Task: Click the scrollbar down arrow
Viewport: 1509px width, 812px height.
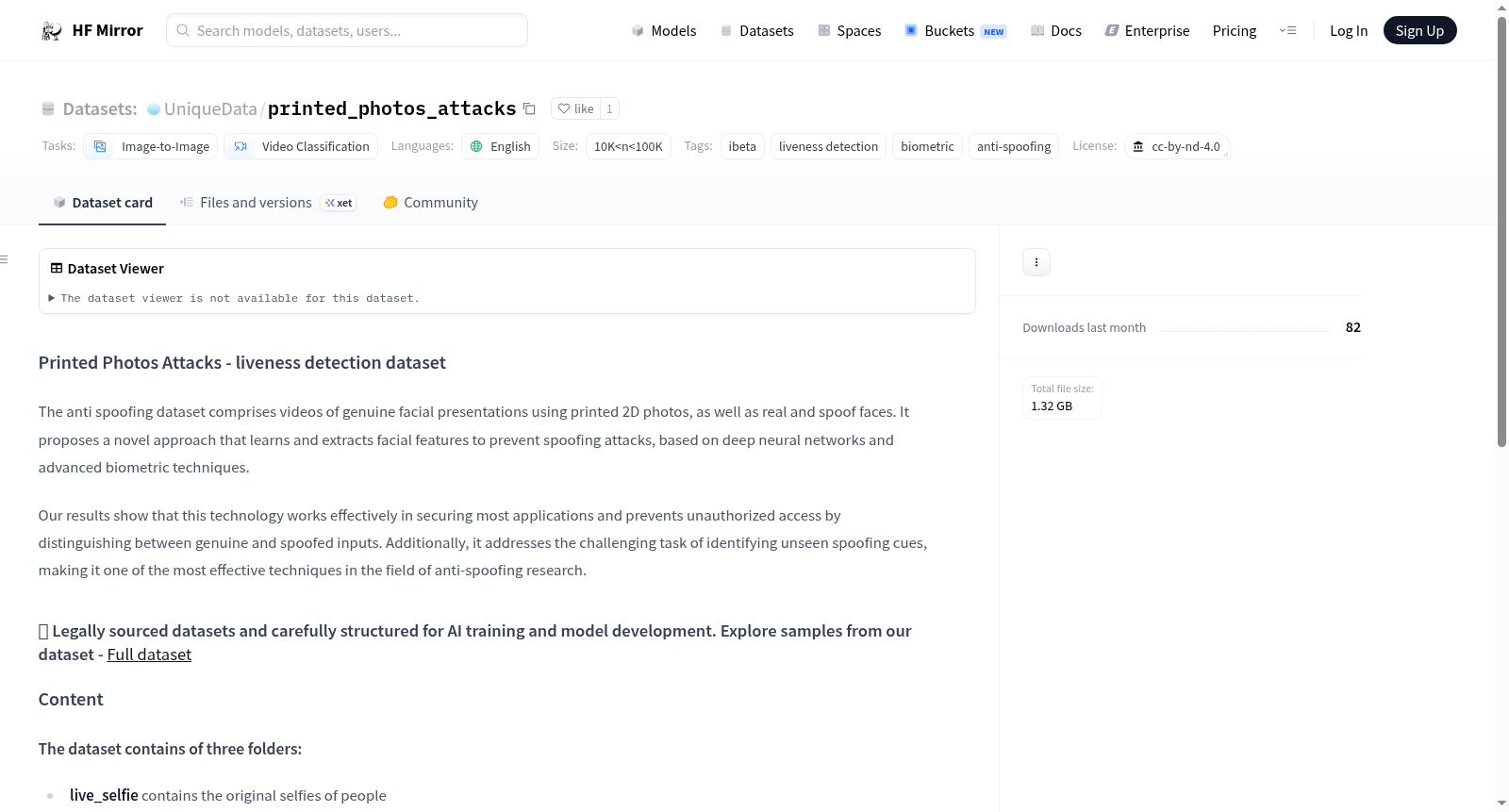Action: (1501, 804)
